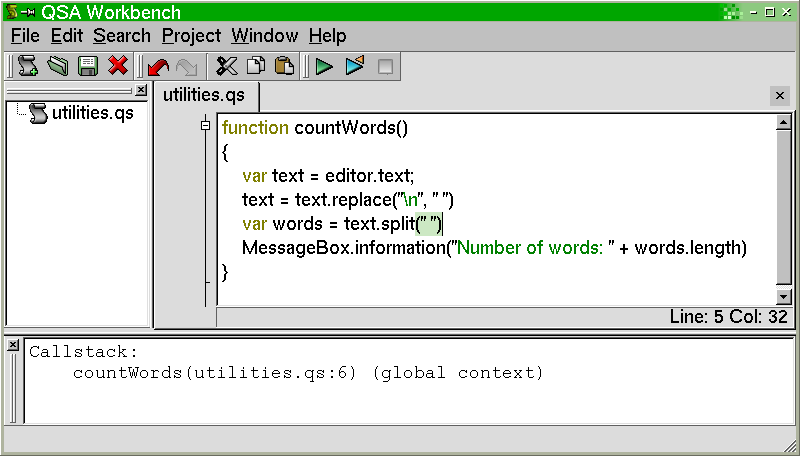Run the script with green play icon
This screenshot has height=456, width=800.
pos(324,66)
